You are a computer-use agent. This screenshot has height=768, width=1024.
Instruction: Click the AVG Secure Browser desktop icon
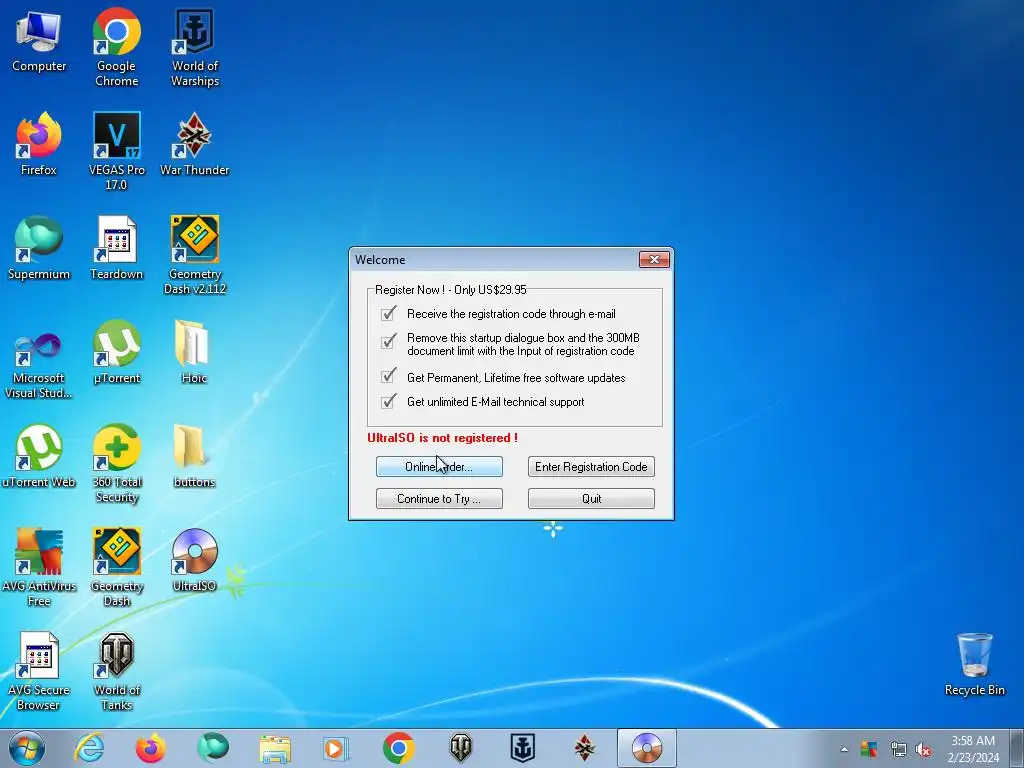[x=39, y=671]
